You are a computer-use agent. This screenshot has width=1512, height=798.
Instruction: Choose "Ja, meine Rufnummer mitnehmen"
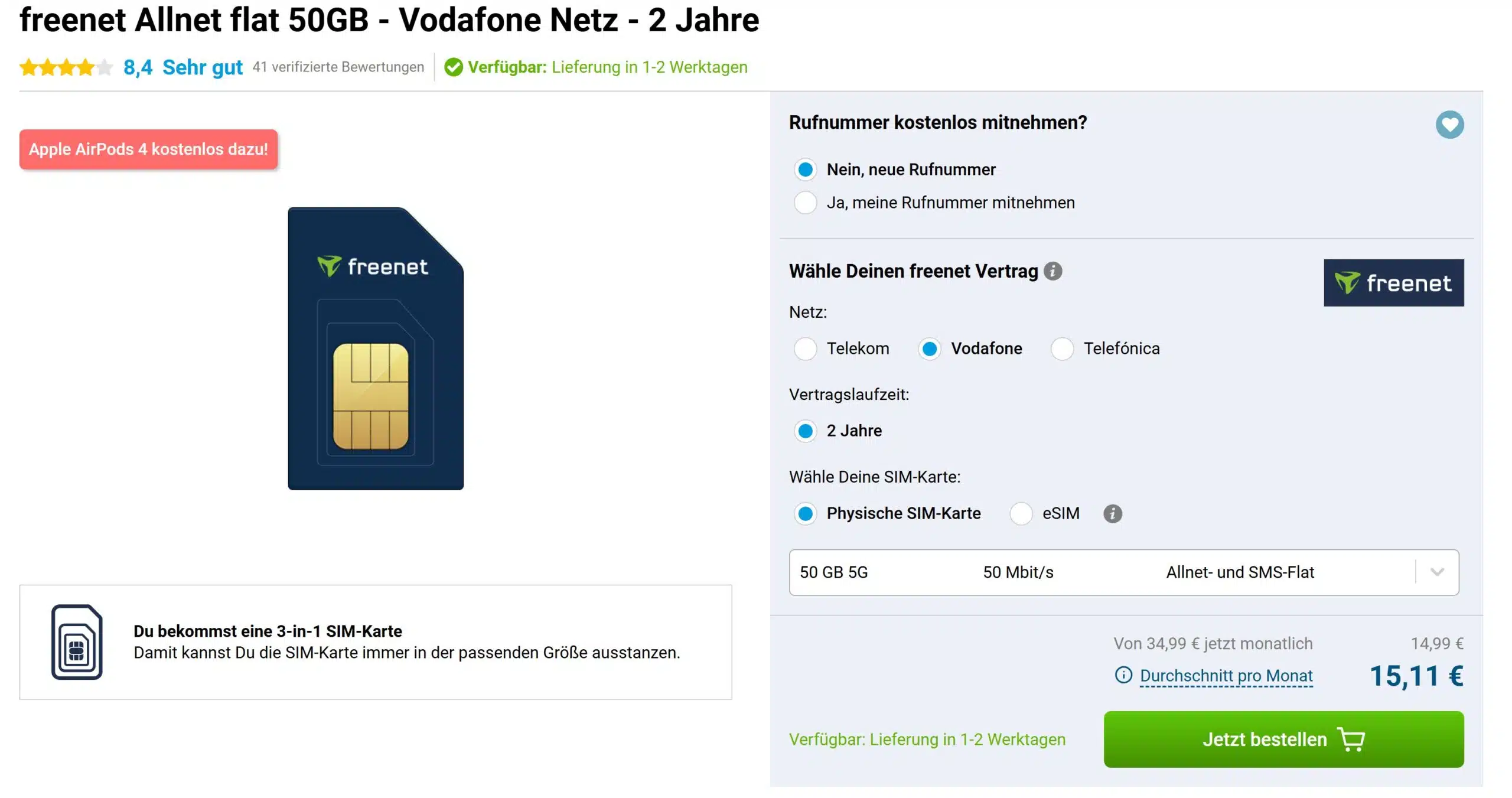805,203
